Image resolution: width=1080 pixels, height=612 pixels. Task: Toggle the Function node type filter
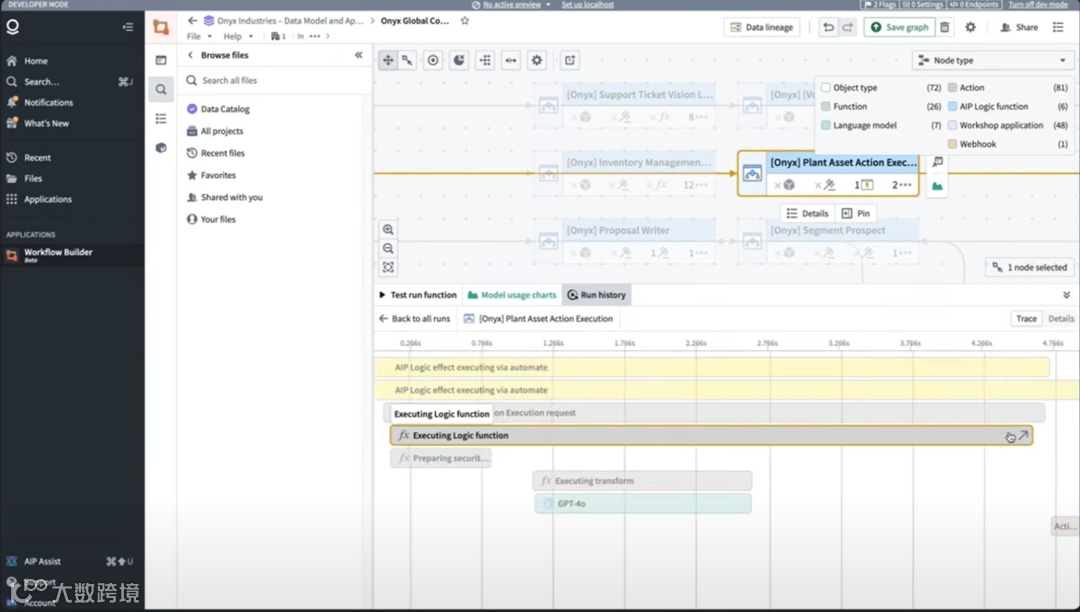826,107
